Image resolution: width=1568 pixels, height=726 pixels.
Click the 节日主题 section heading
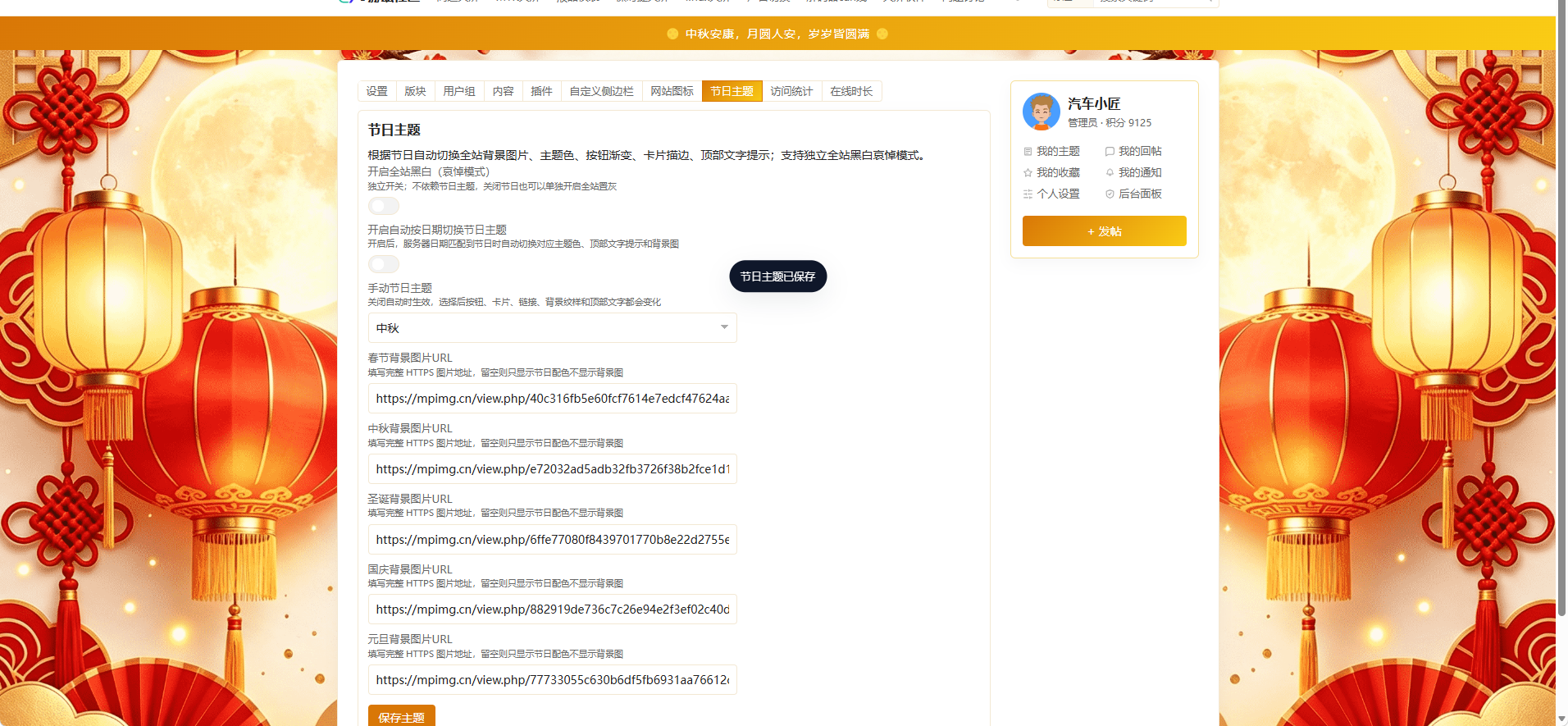click(394, 130)
